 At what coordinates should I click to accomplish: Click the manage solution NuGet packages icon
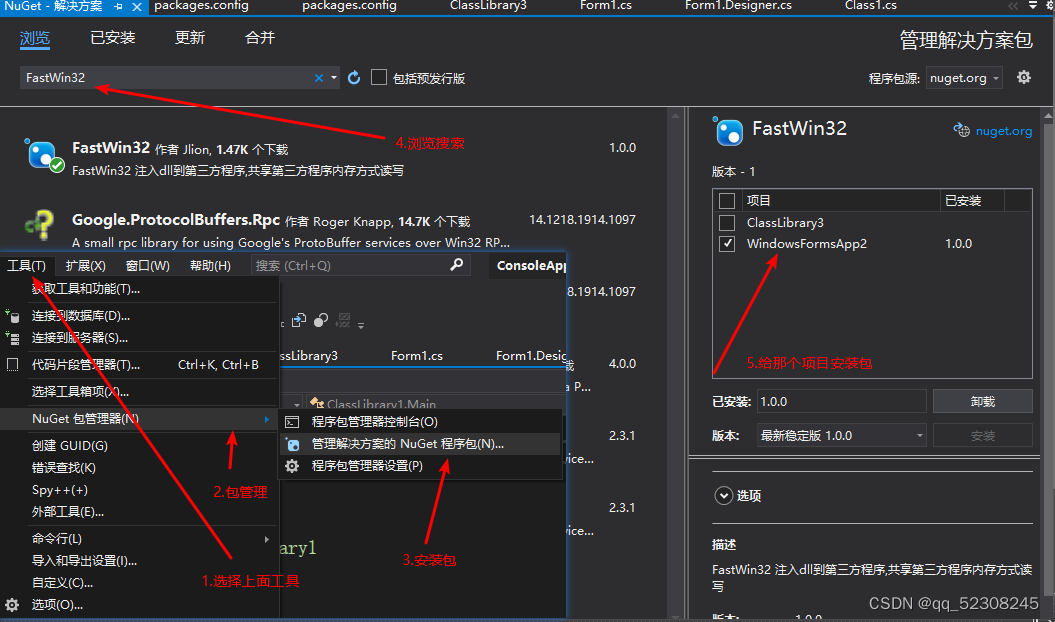pos(292,444)
